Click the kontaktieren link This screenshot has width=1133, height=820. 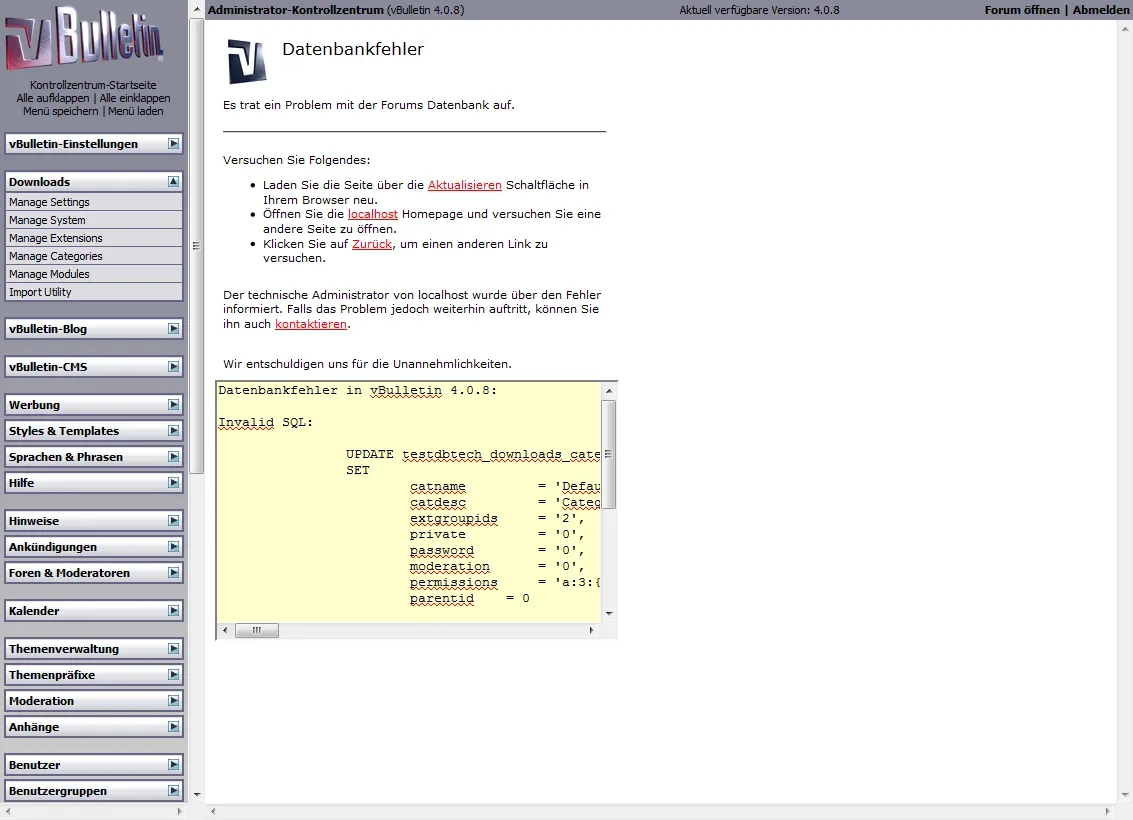pos(311,324)
